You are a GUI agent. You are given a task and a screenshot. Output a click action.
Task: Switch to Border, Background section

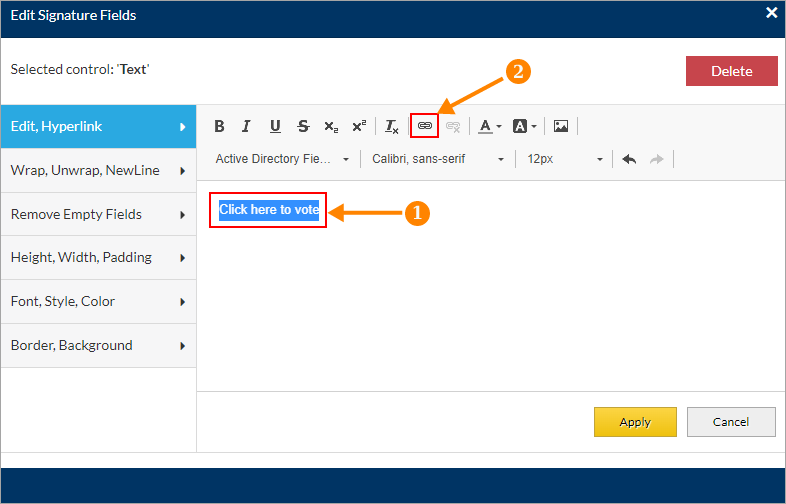point(98,345)
